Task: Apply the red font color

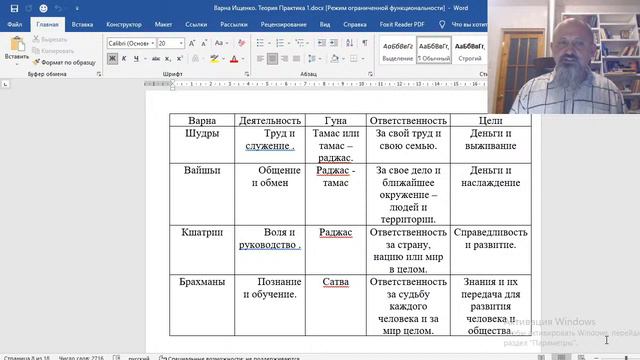Action: [x=234, y=59]
